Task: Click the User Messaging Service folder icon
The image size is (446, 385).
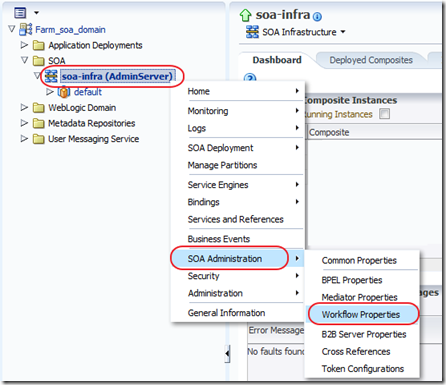Action: pyautogui.click(x=39, y=139)
